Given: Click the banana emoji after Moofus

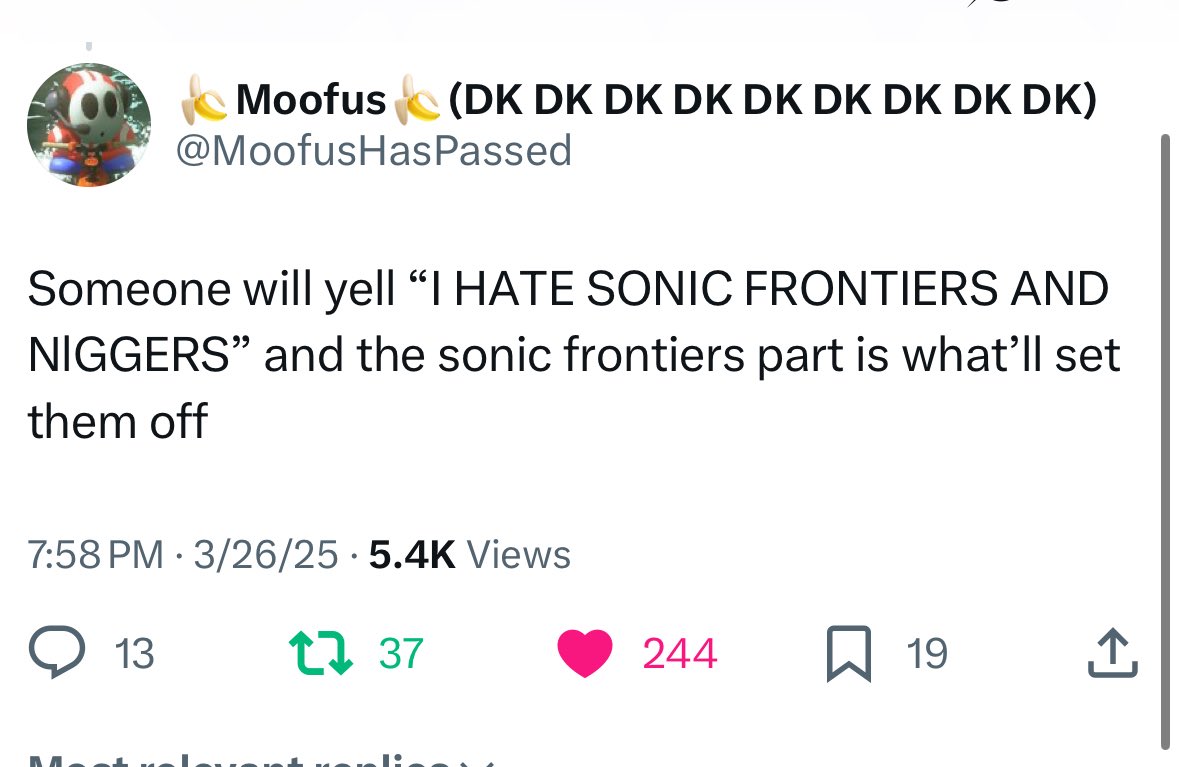Looking at the screenshot, I should point(418,99).
